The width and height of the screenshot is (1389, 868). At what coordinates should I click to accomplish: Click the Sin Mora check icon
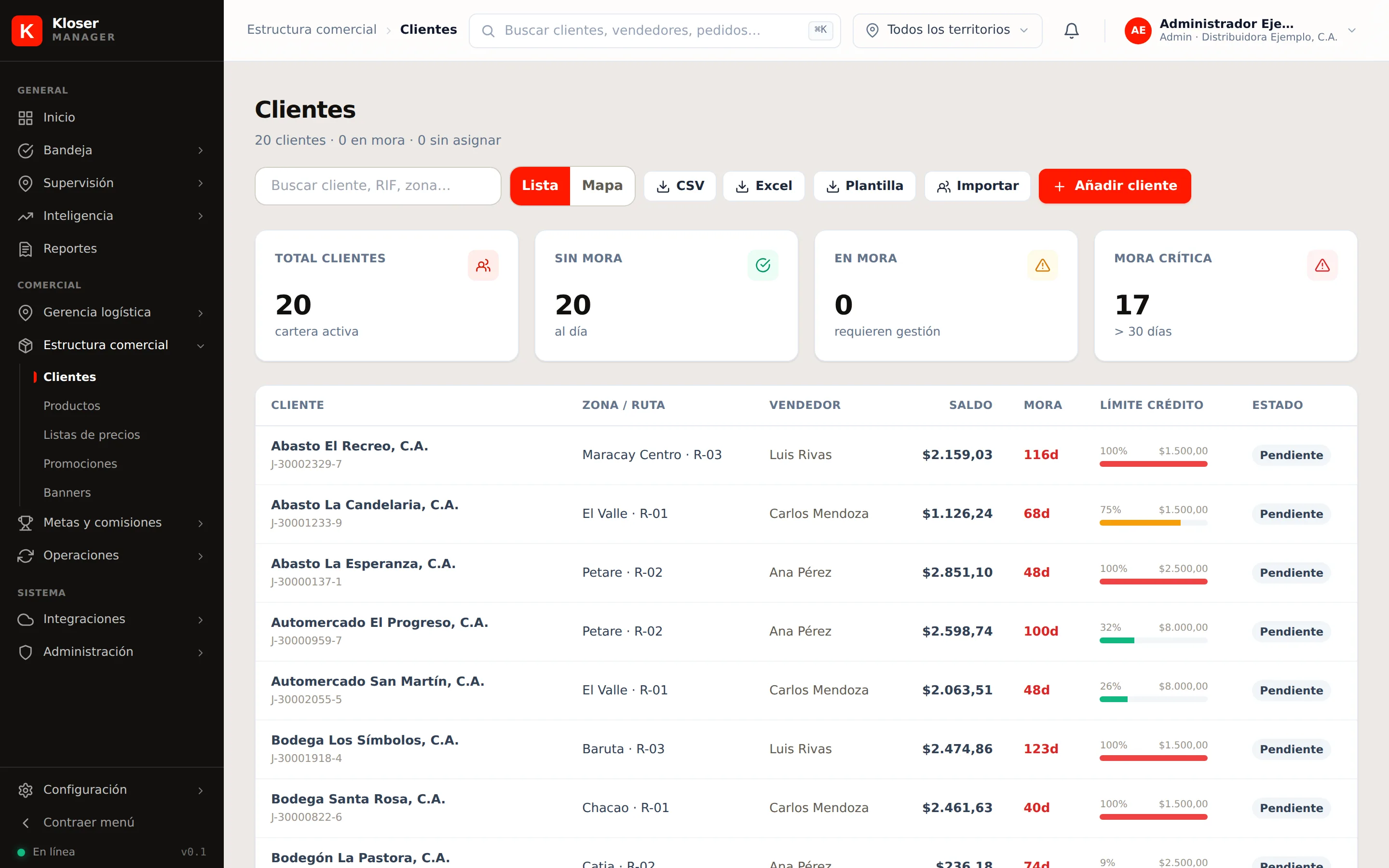click(763, 265)
